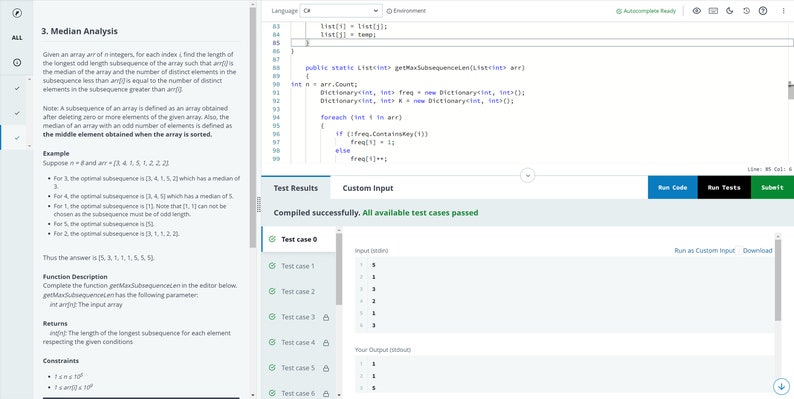Viewport: 794px width, 399px height.
Task: Open the info icon in the sidebar
Action: click(x=17, y=62)
